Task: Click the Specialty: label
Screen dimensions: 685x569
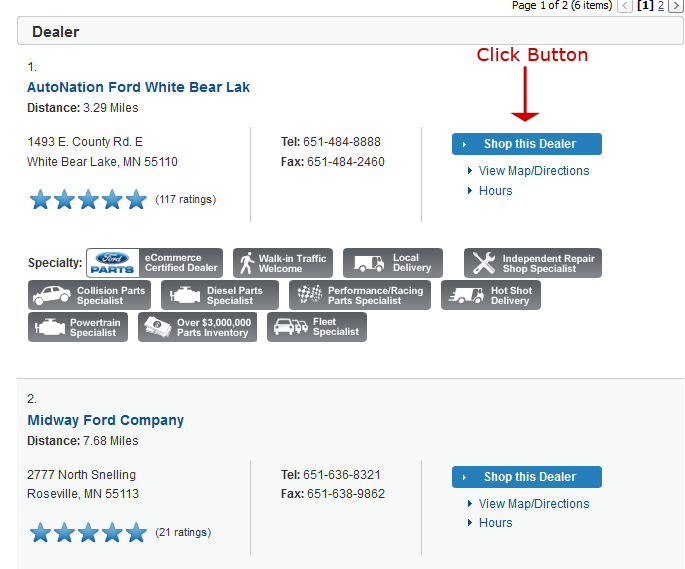Action: pyautogui.click(x=55, y=263)
